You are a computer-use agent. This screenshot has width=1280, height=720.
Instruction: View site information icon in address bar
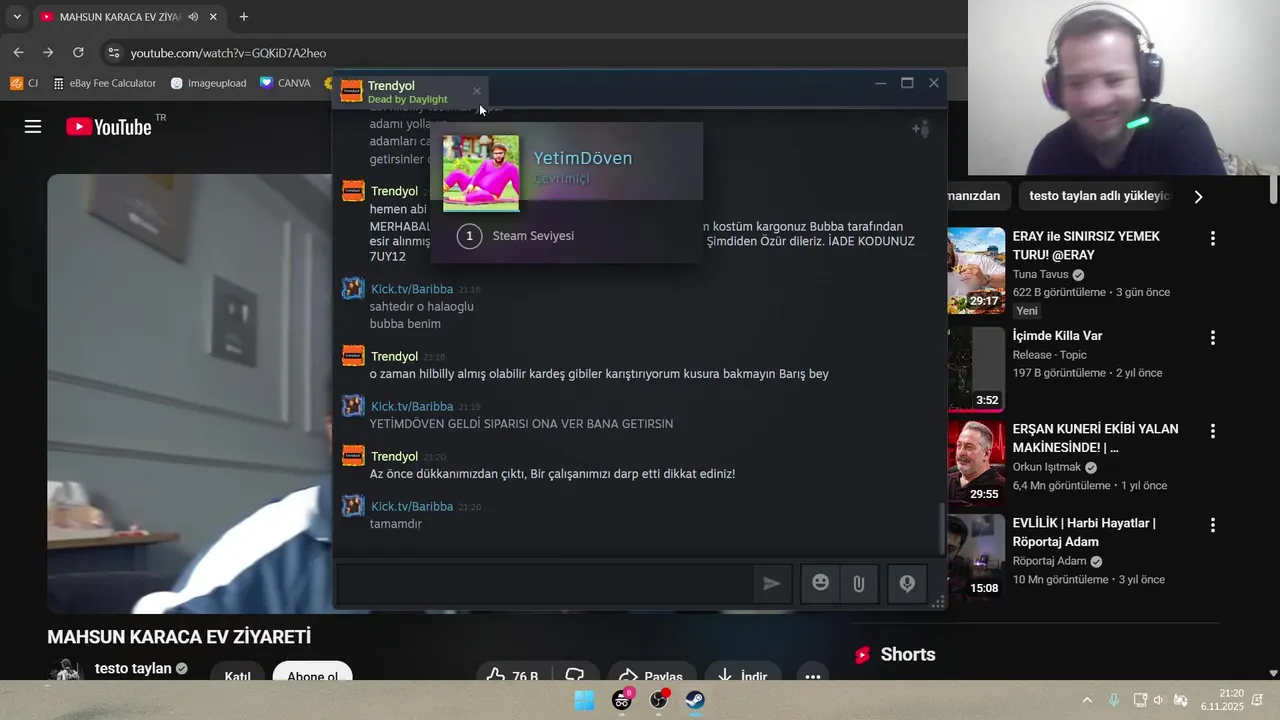[113, 53]
